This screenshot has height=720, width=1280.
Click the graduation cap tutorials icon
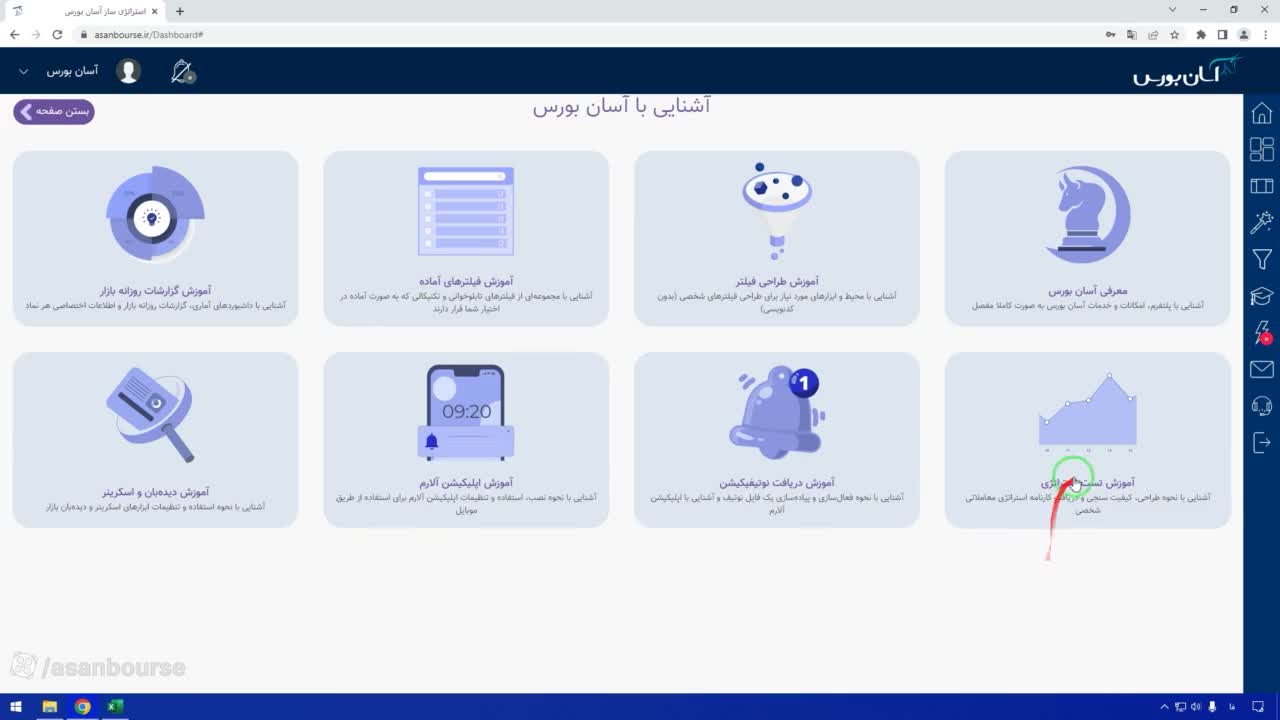coord(1262,296)
